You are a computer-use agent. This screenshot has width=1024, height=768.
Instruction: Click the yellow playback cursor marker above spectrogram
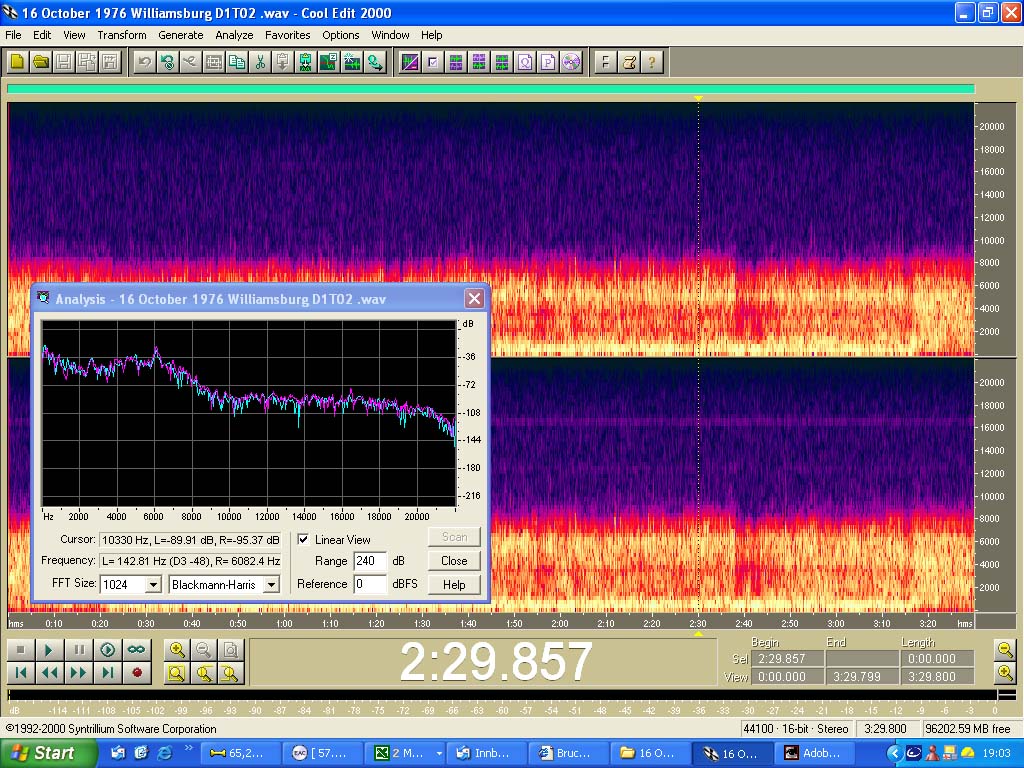(698, 98)
